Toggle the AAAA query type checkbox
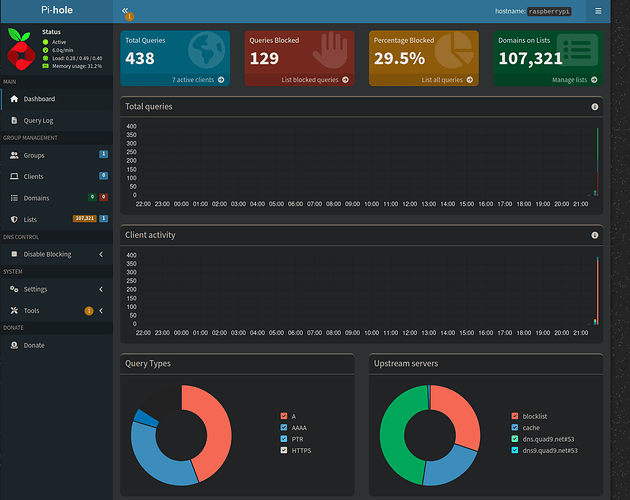The image size is (630, 500). click(x=284, y=427)
